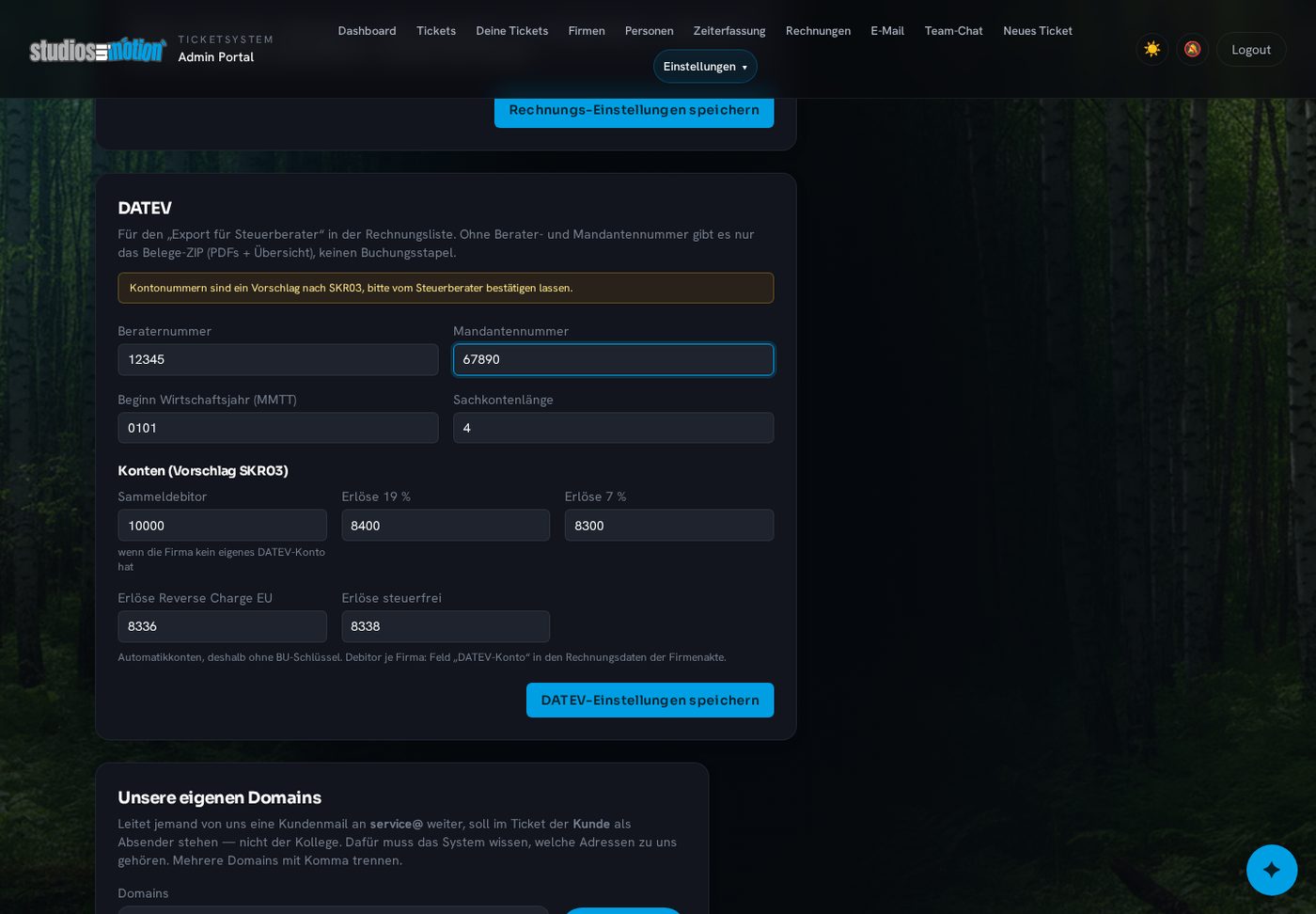Viewport: 1316px width, 914px height.
Task: Click the Sachkontenlänge input field
Action: coord(613,428)
